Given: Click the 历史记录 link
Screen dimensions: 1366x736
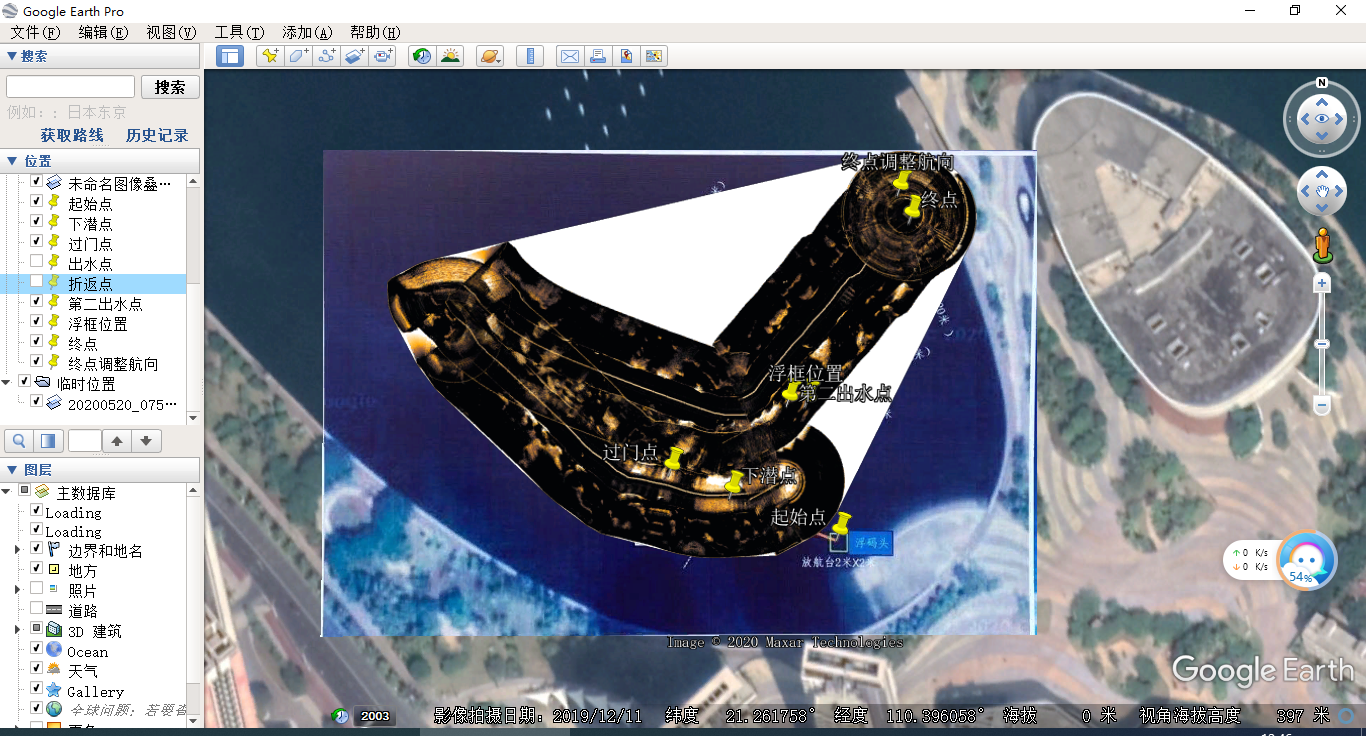Looking at the screenshot, I should pos(157,135).
